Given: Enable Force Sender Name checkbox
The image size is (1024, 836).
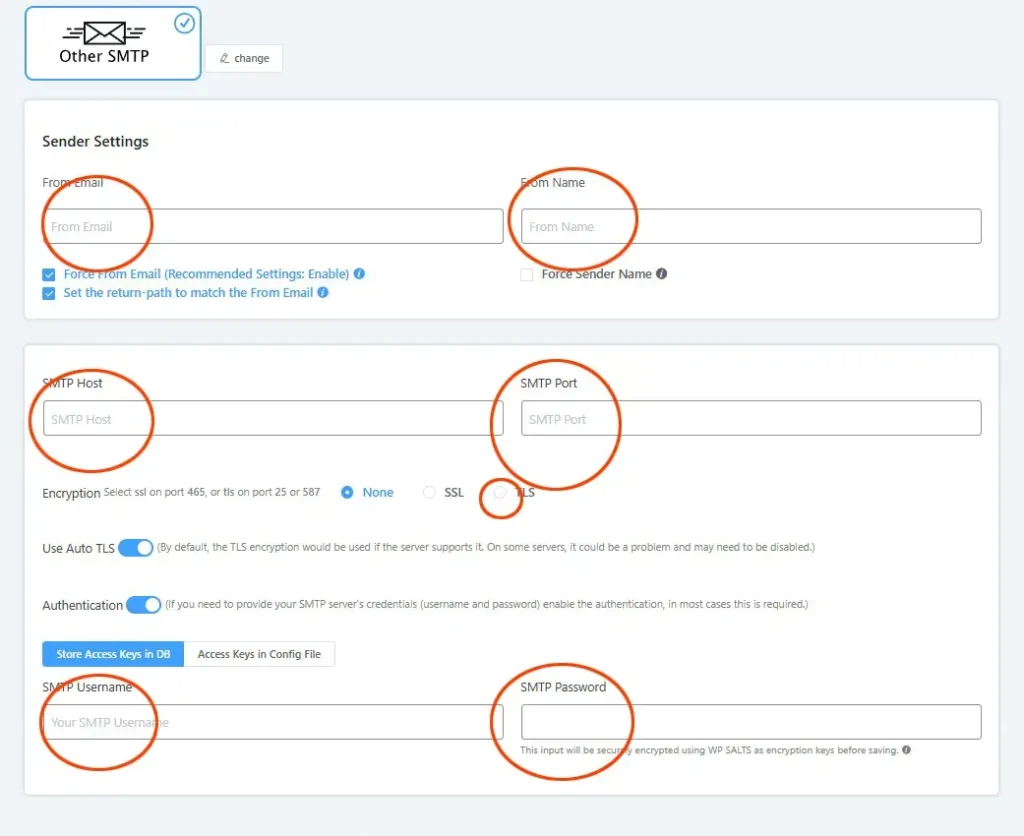Looking at the screenshot, I should click(x=527, y=275).
